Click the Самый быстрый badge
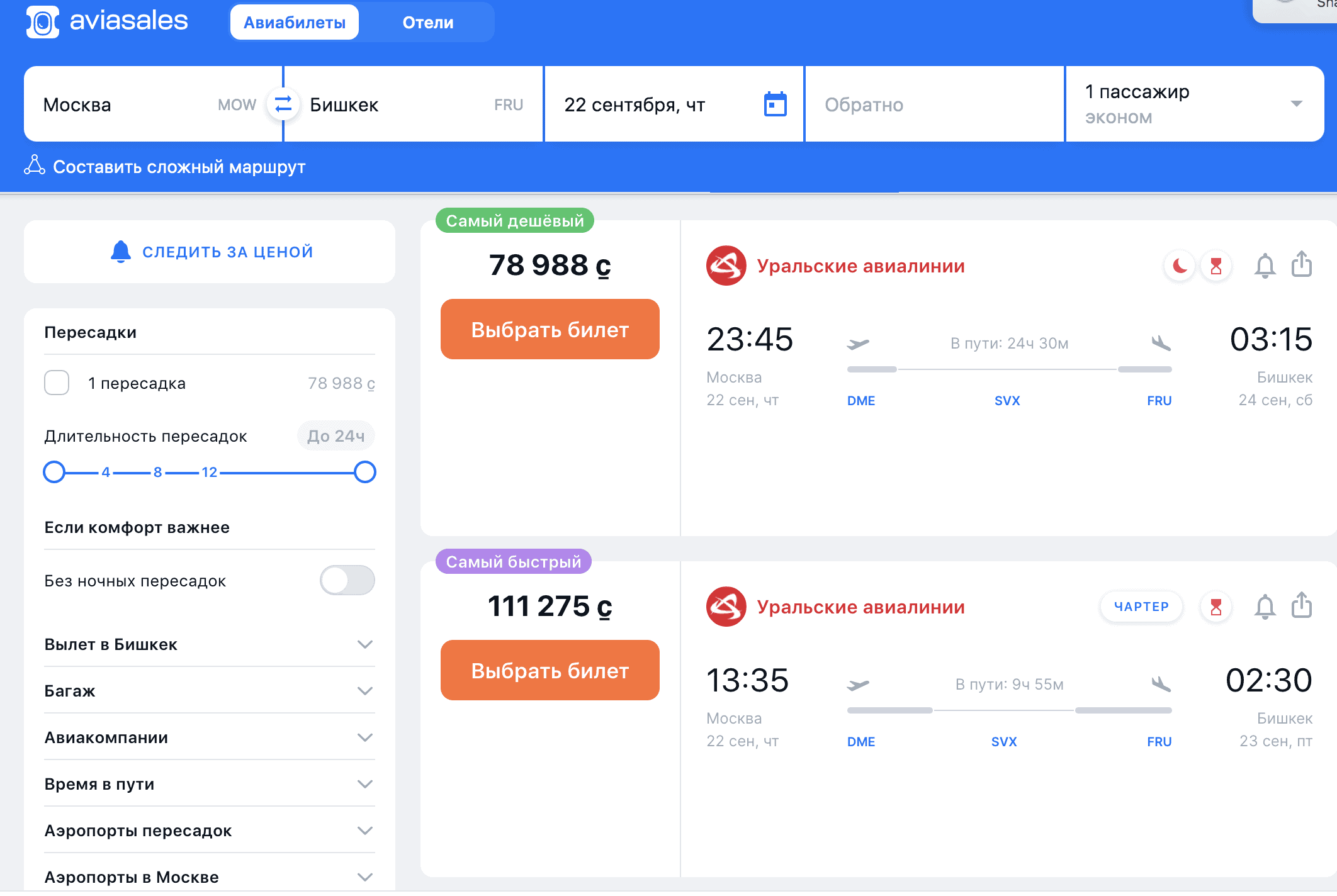Viewport: 1337px width, 896px height. point(514,561)
